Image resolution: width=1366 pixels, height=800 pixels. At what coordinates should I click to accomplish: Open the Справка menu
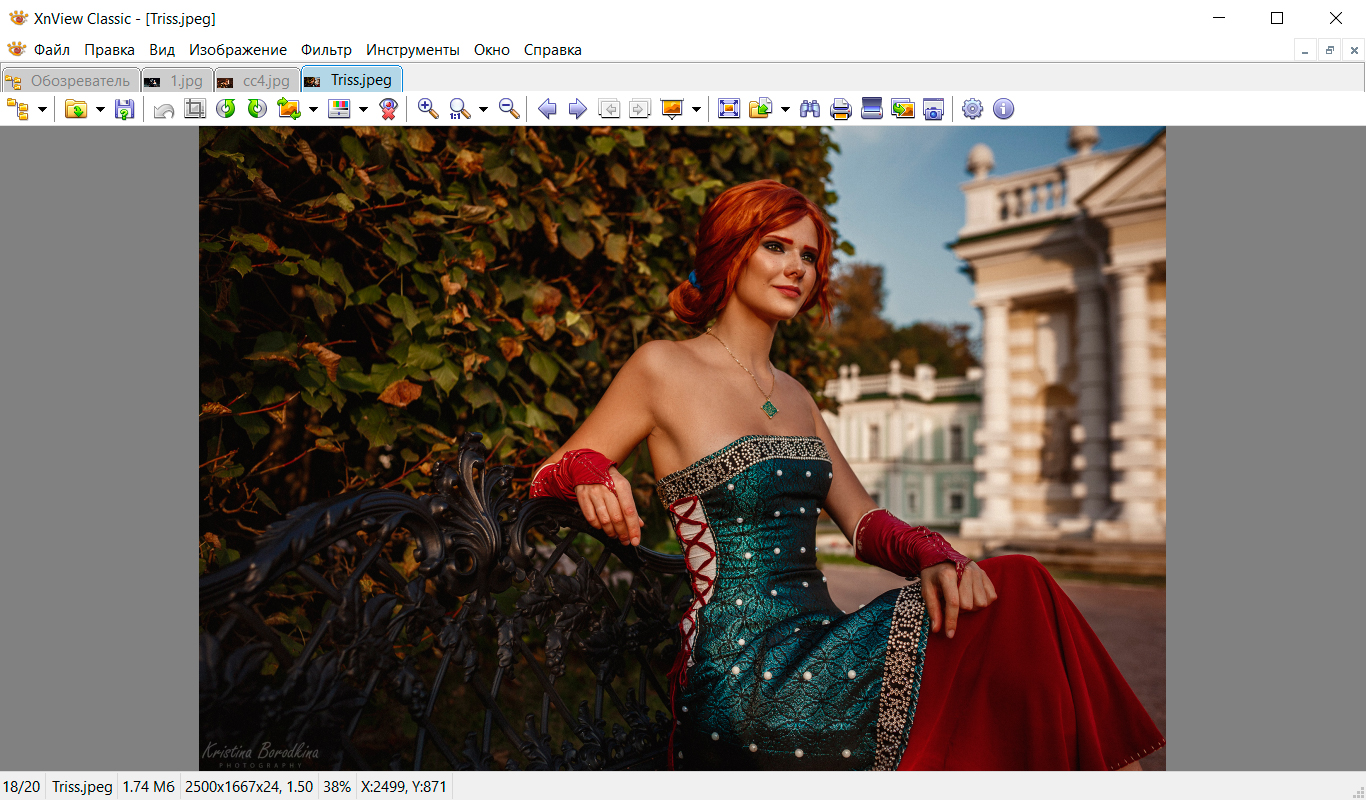coord(553,50)
